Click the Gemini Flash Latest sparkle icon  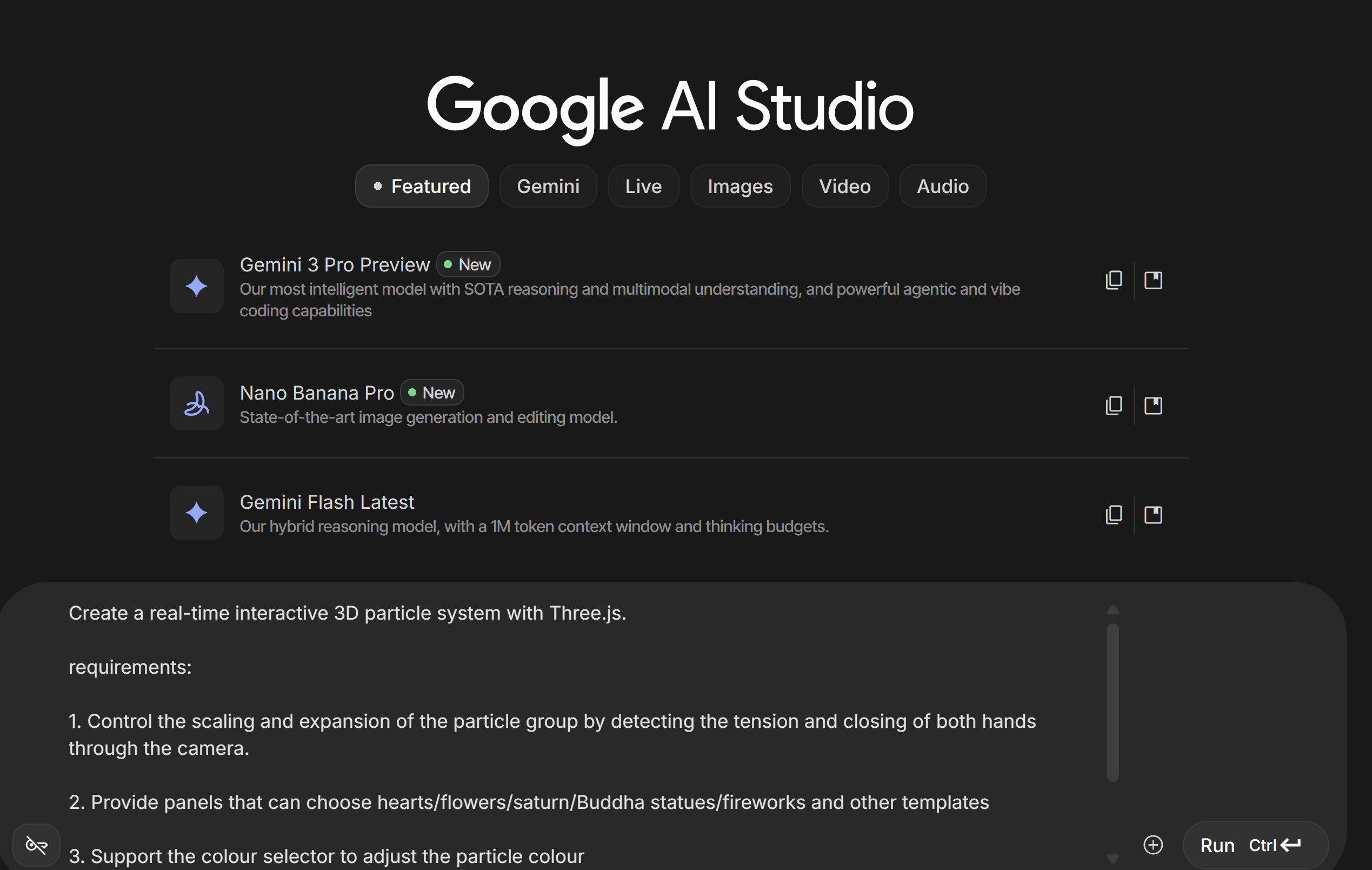tap(197, 513)
